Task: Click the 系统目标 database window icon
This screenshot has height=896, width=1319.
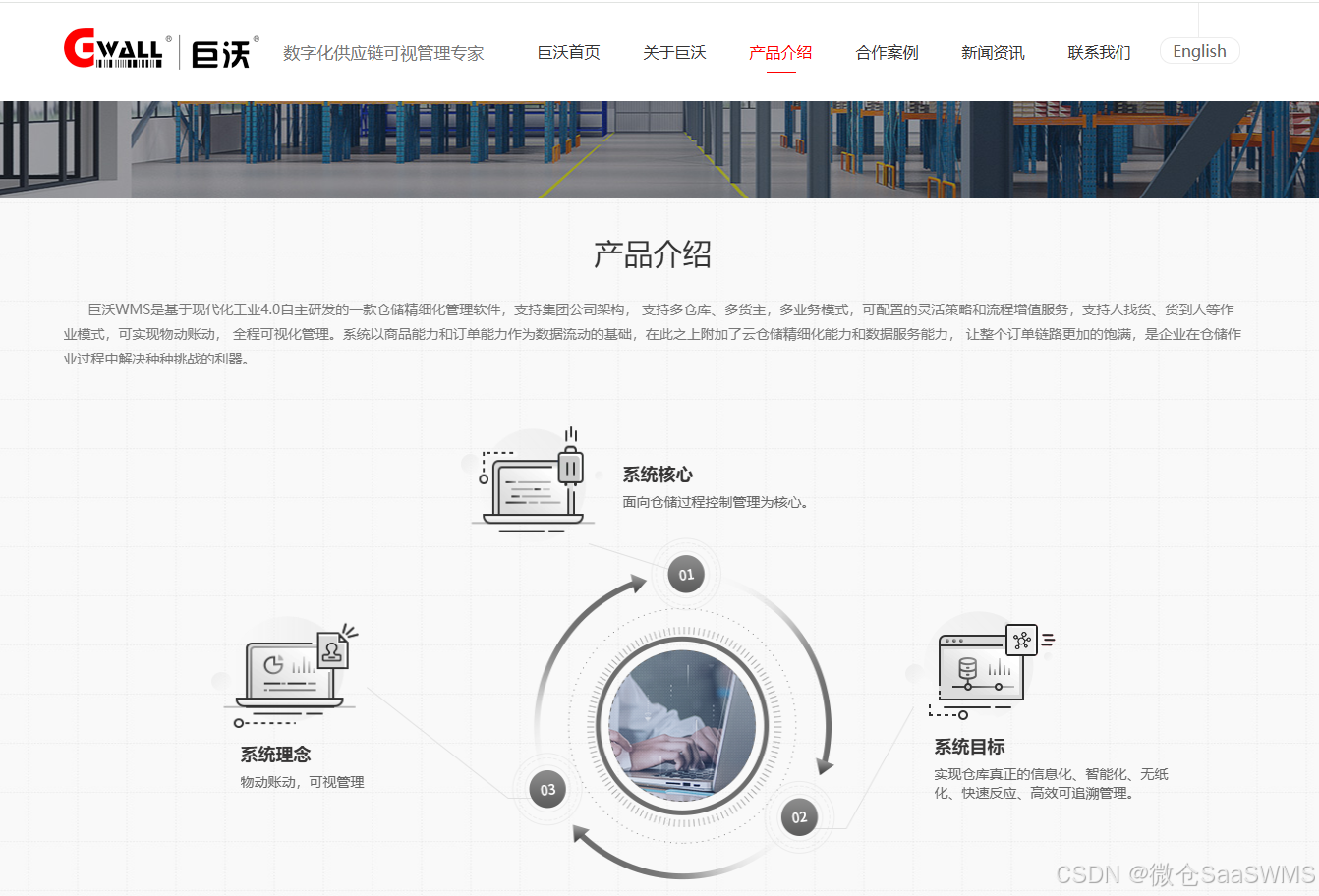Action: [x=990, y=671]
